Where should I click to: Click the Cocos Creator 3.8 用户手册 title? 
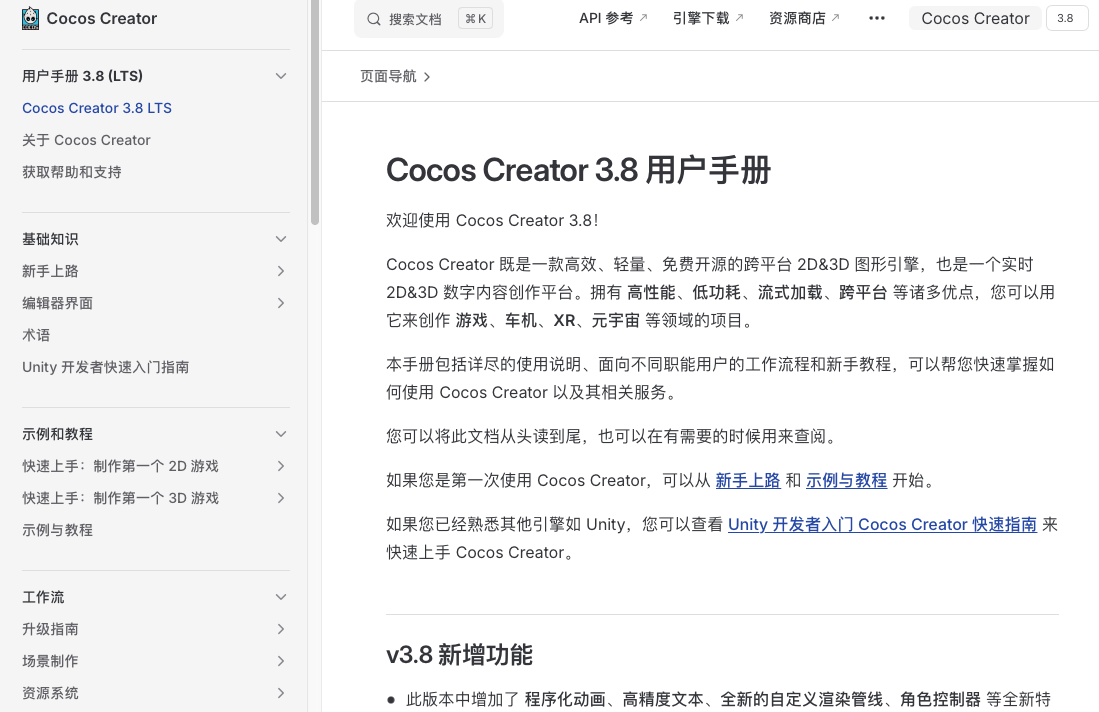click(579, 170)
